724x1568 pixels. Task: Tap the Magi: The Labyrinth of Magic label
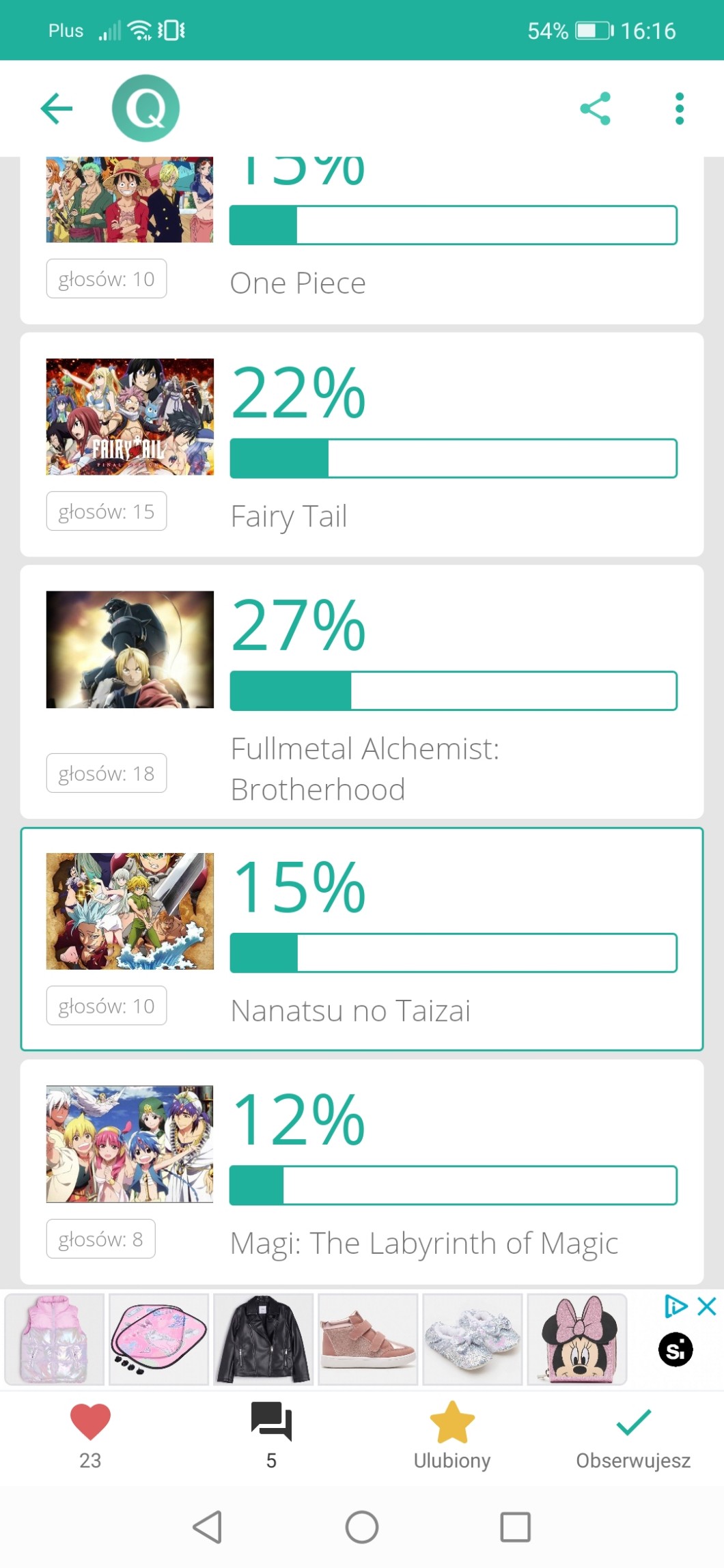[424, 1244]
